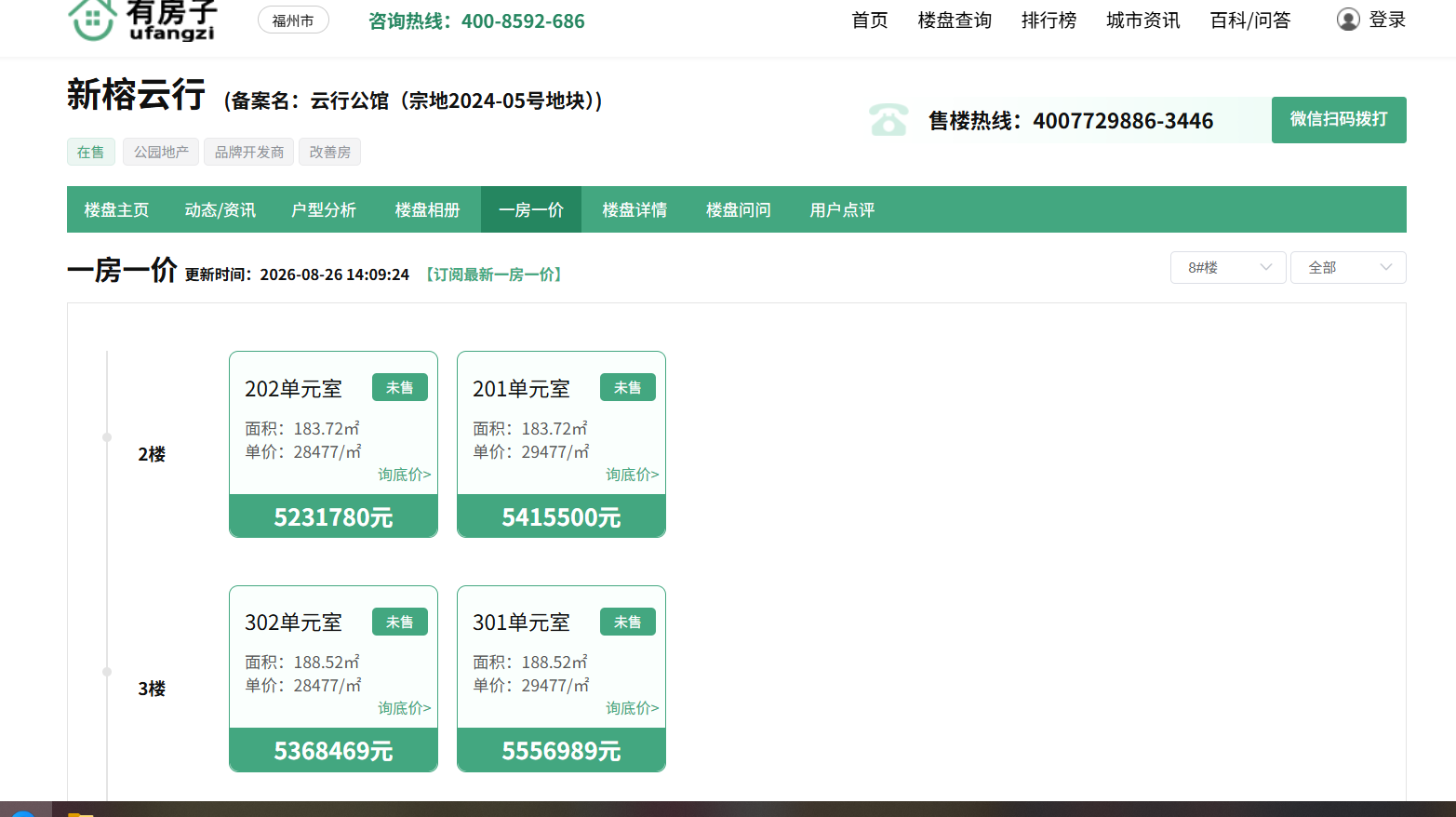Click the green telephone icon

pos(888,120)
